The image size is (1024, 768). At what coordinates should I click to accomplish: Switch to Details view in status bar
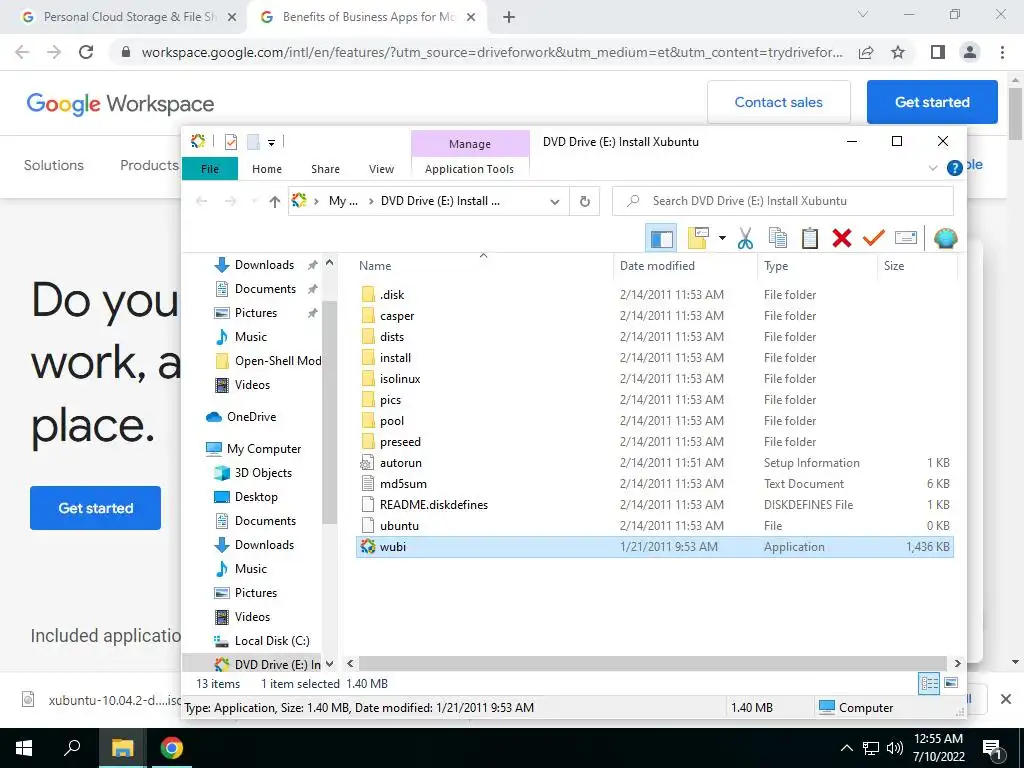coord(929,684)
